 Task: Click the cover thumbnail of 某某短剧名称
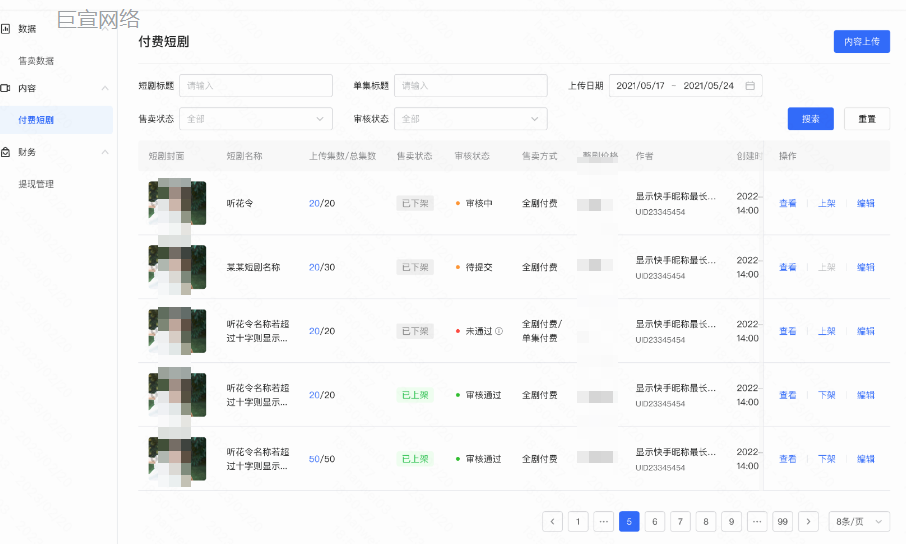(177, 267)
